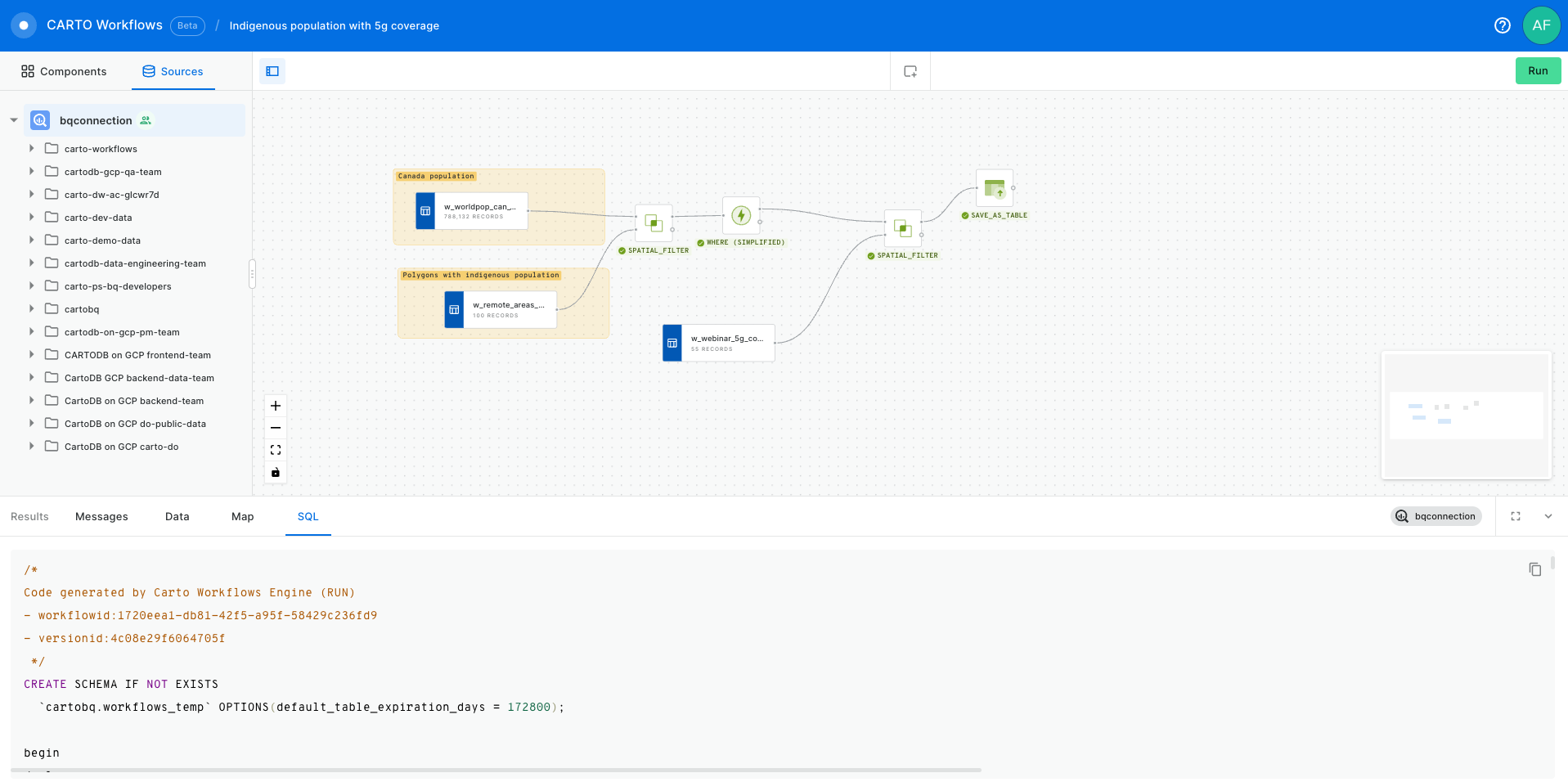
Task: Toggle the left sidebar panel icon
Action: coord(272,71)
